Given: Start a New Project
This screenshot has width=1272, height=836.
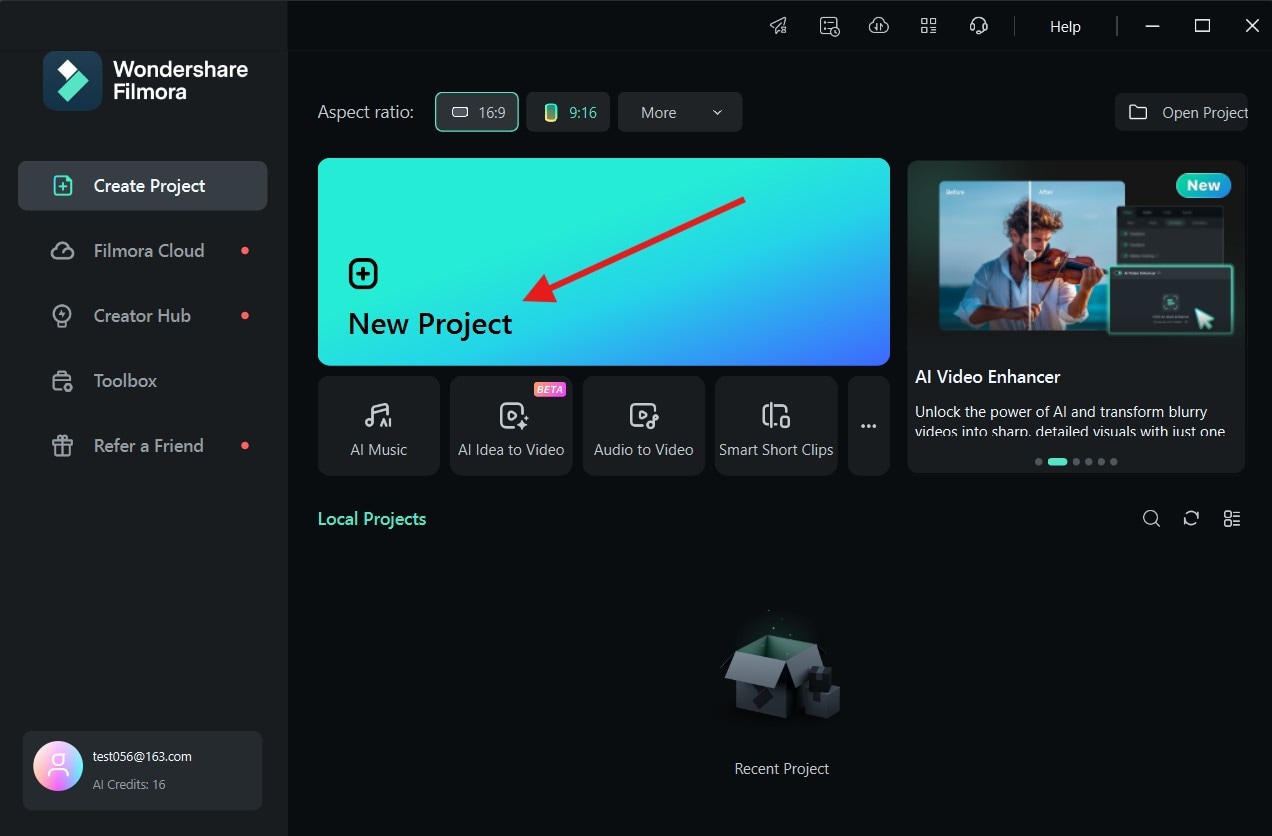Looking at the screenshot, I should coord(604,262).
